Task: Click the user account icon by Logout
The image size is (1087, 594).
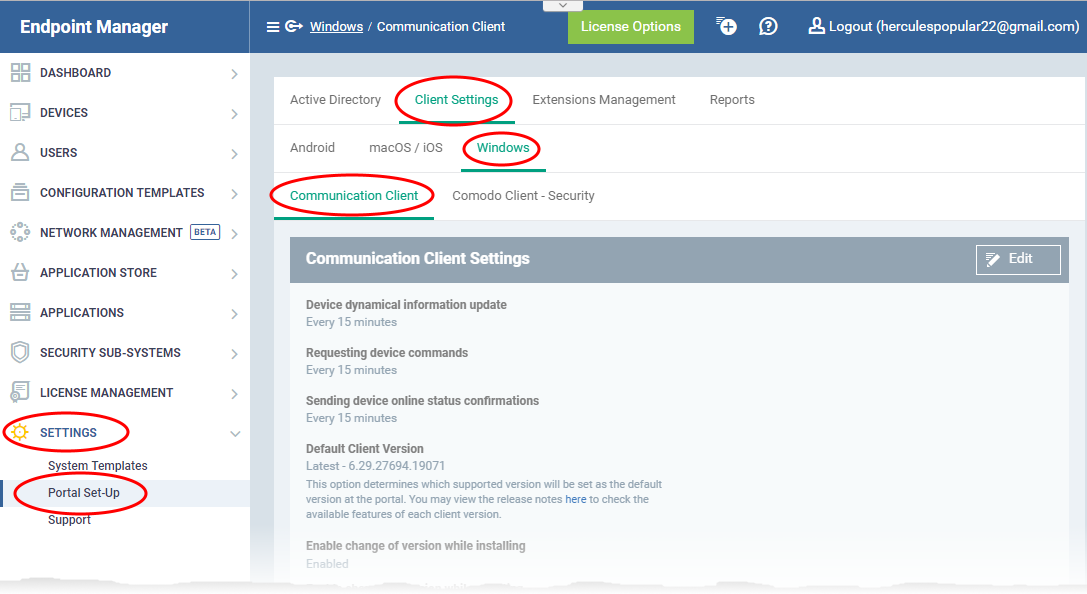Action: [x=817, y=26]
